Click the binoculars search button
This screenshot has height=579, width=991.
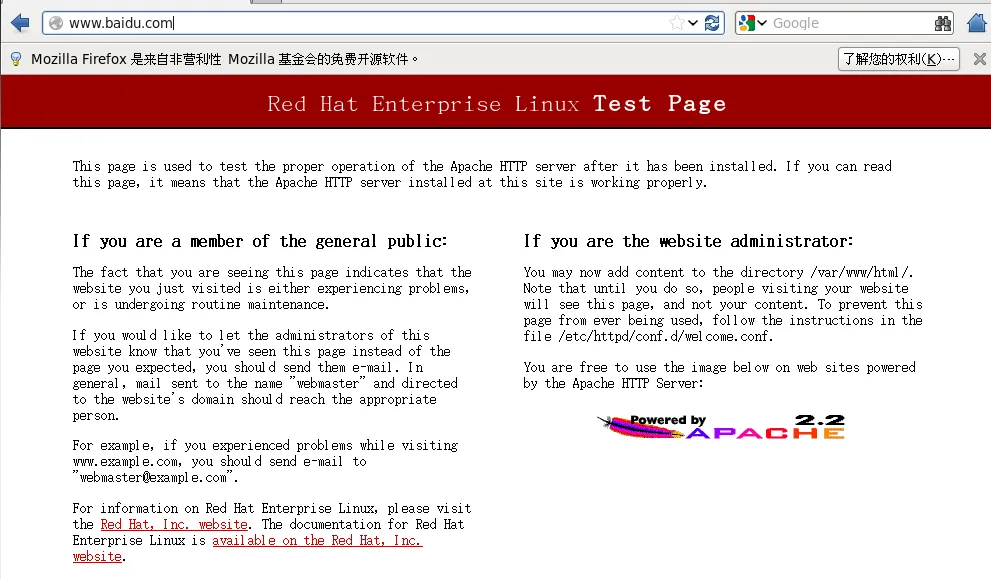942,23
